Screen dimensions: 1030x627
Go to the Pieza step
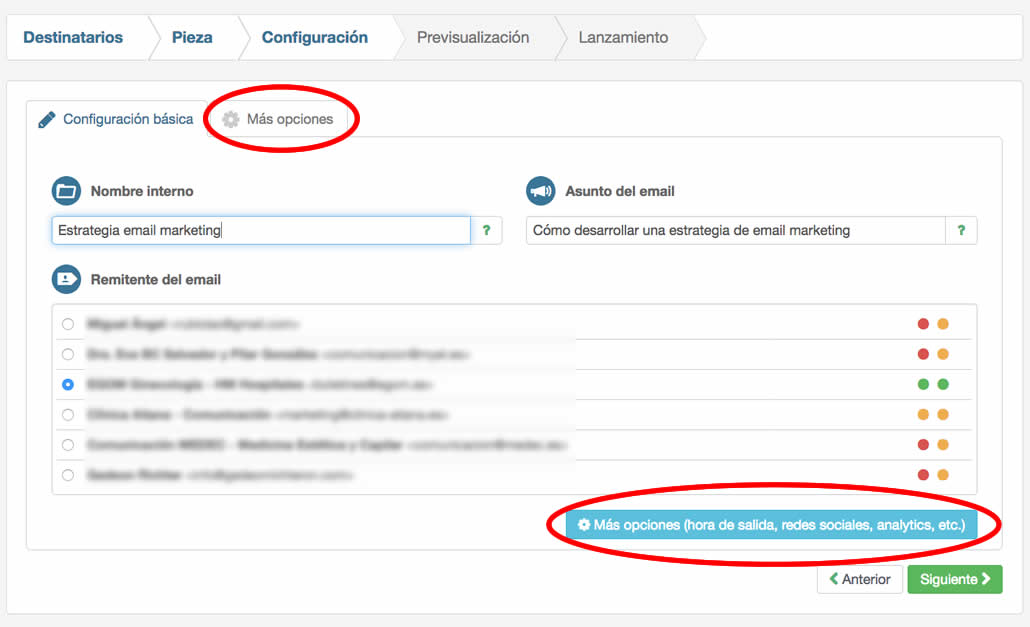coord(194,37)
